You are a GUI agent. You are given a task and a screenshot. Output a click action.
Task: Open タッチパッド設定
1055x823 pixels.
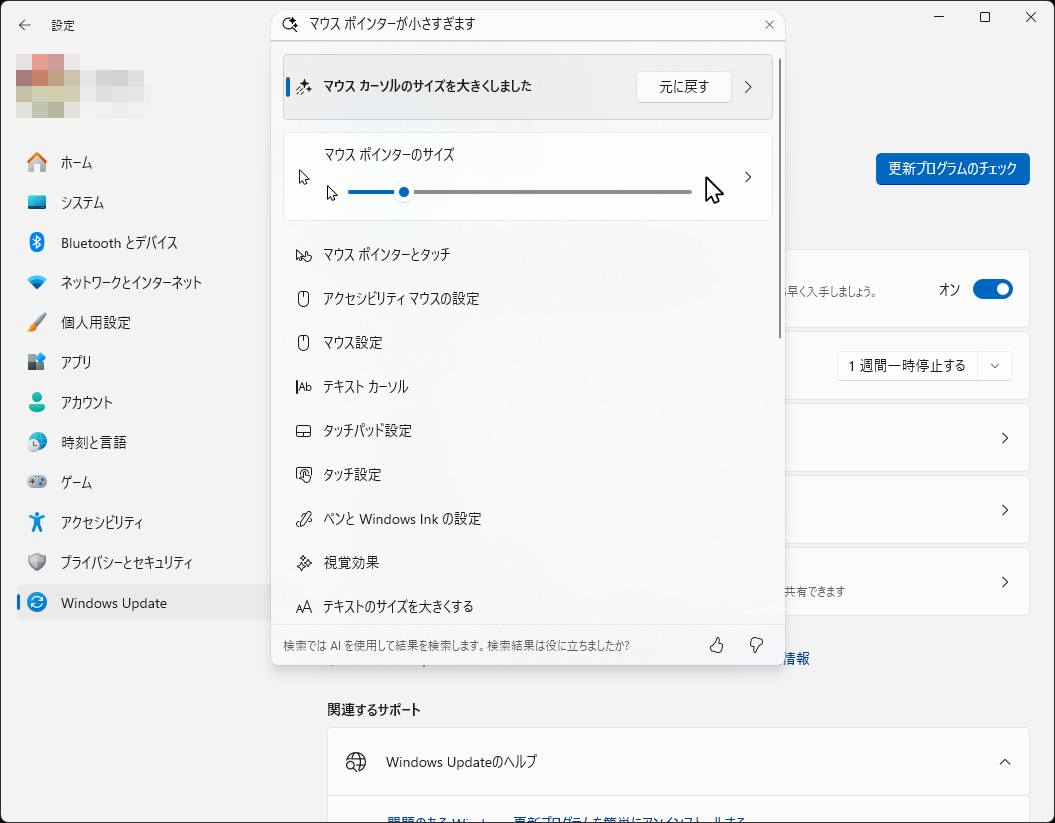click(x=365, y=430)
